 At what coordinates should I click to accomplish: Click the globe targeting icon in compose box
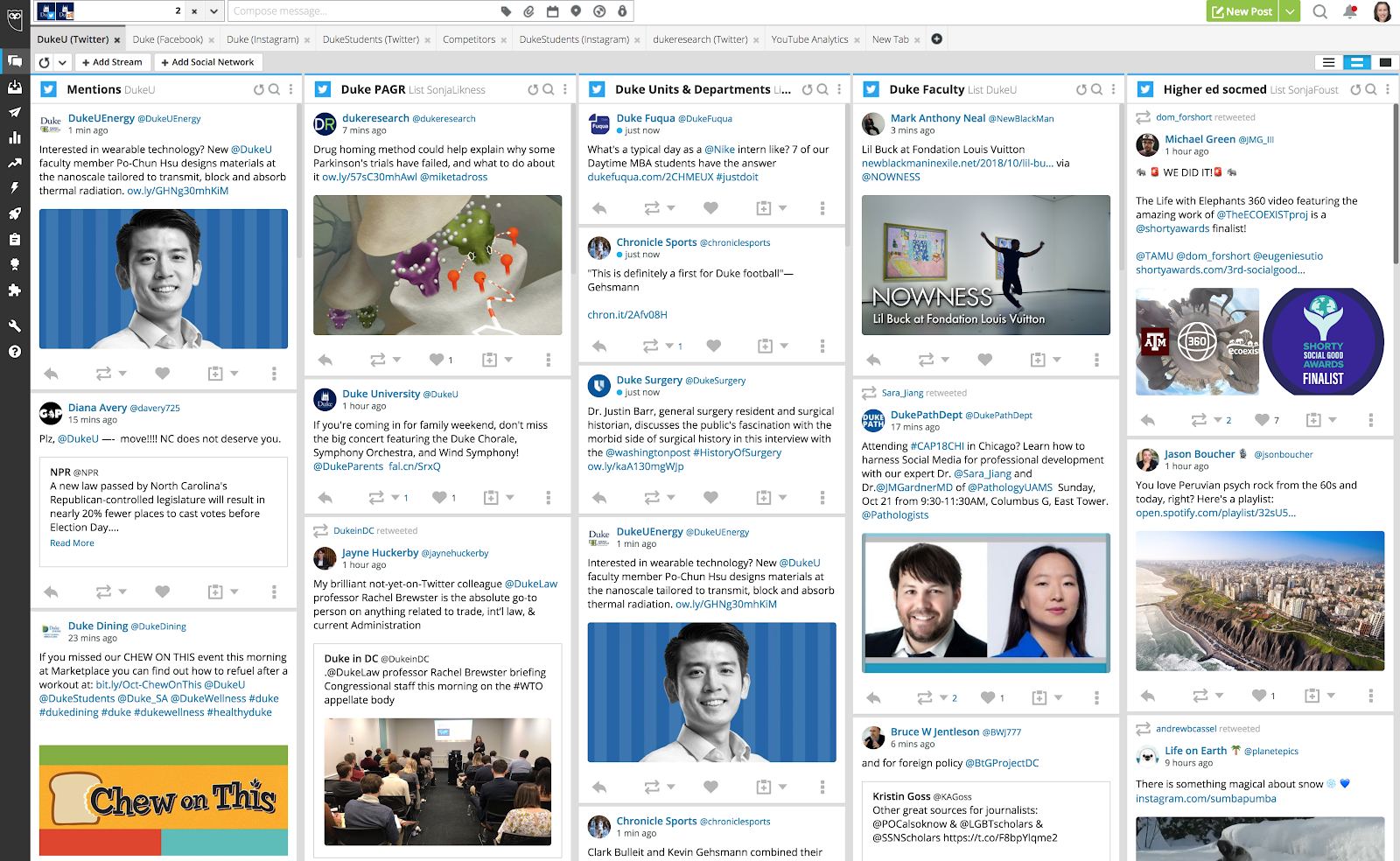(599, 11)
